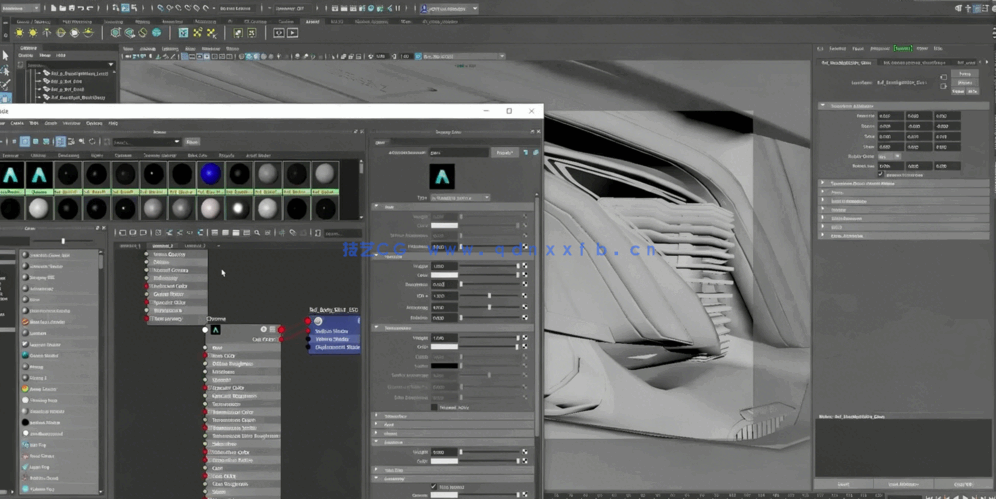The image size is (996, 499).
Task: Toggle the Exit to Background checkbox under Transmission
Action: 434,407
